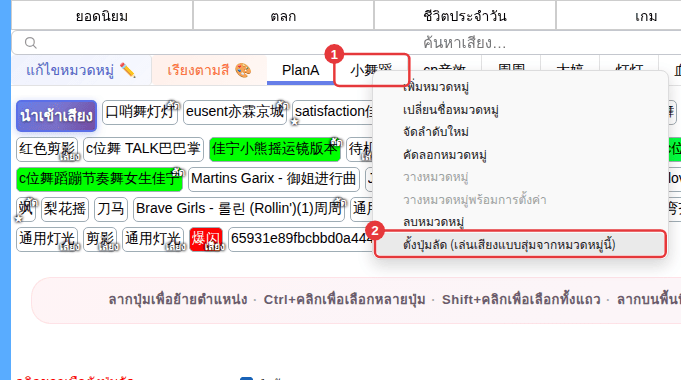Play the red 爆闪 sound button

click(206, 239)
